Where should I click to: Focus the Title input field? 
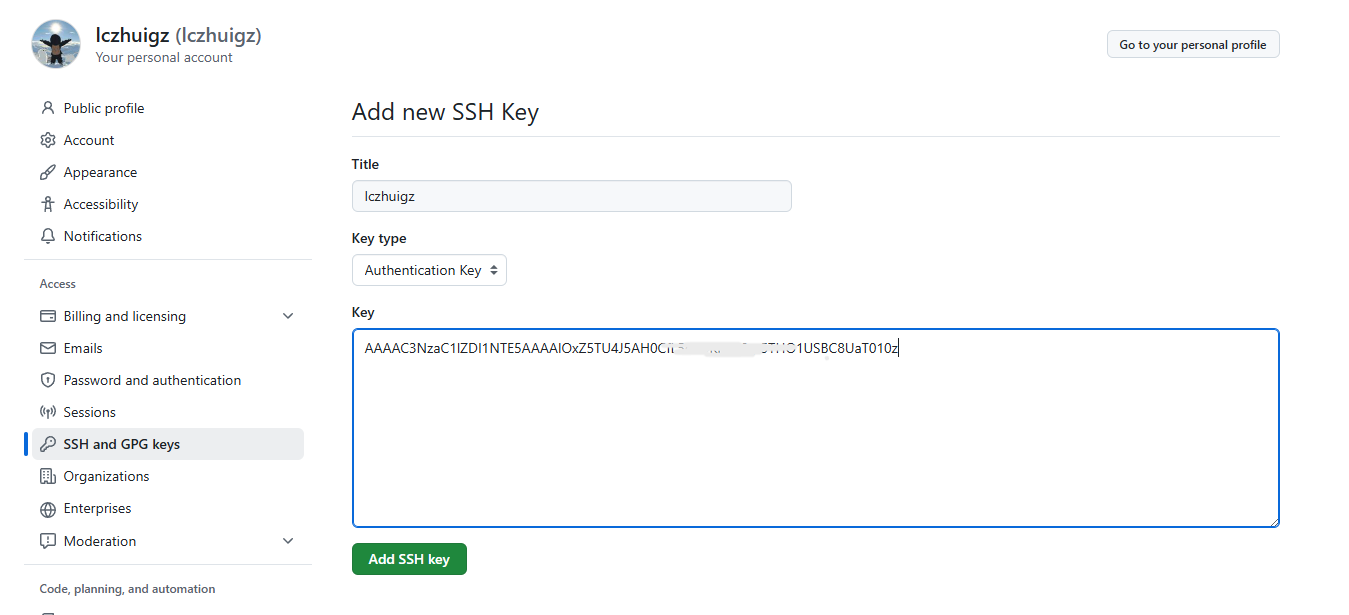[571, 196]
